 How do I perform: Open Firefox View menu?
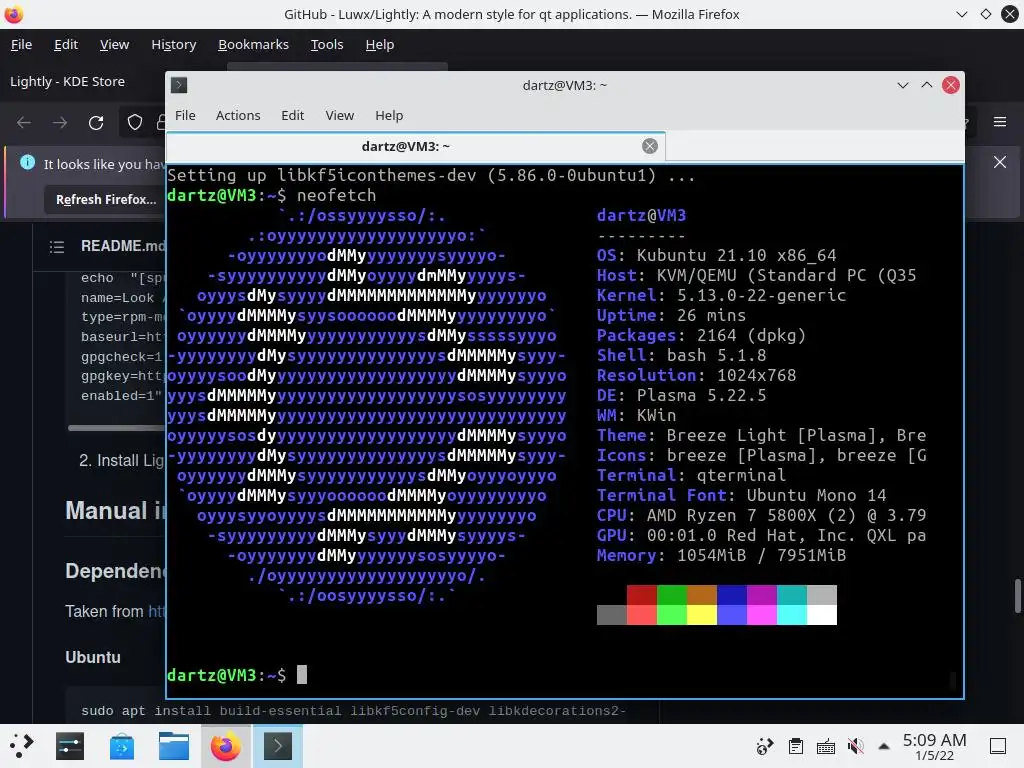[114, 44]
